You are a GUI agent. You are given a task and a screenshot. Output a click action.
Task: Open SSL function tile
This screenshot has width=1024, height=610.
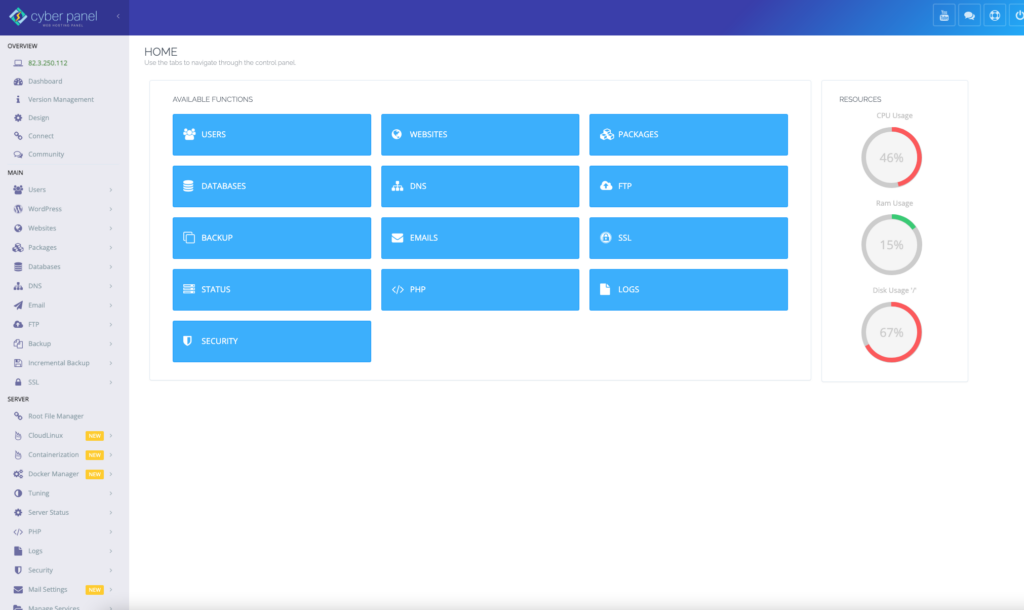[x=688, y=238]
